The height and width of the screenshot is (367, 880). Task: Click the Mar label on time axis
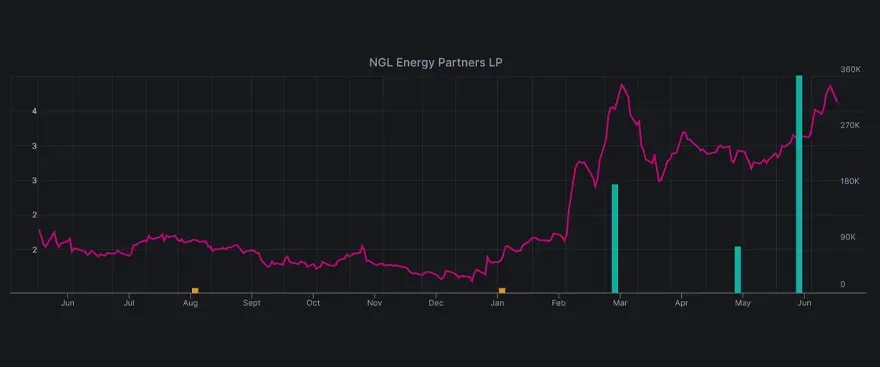point(620,303)
